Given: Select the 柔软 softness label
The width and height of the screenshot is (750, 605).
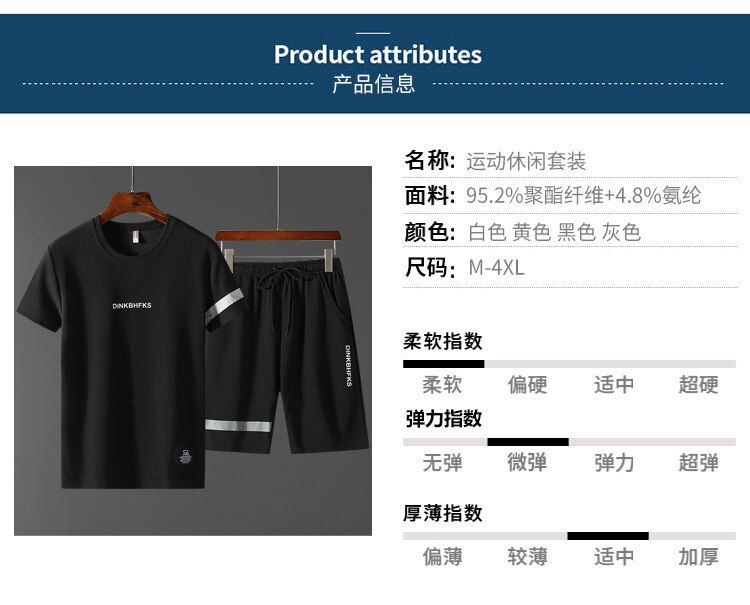Looking at the screenshot, I should (442, 385).
